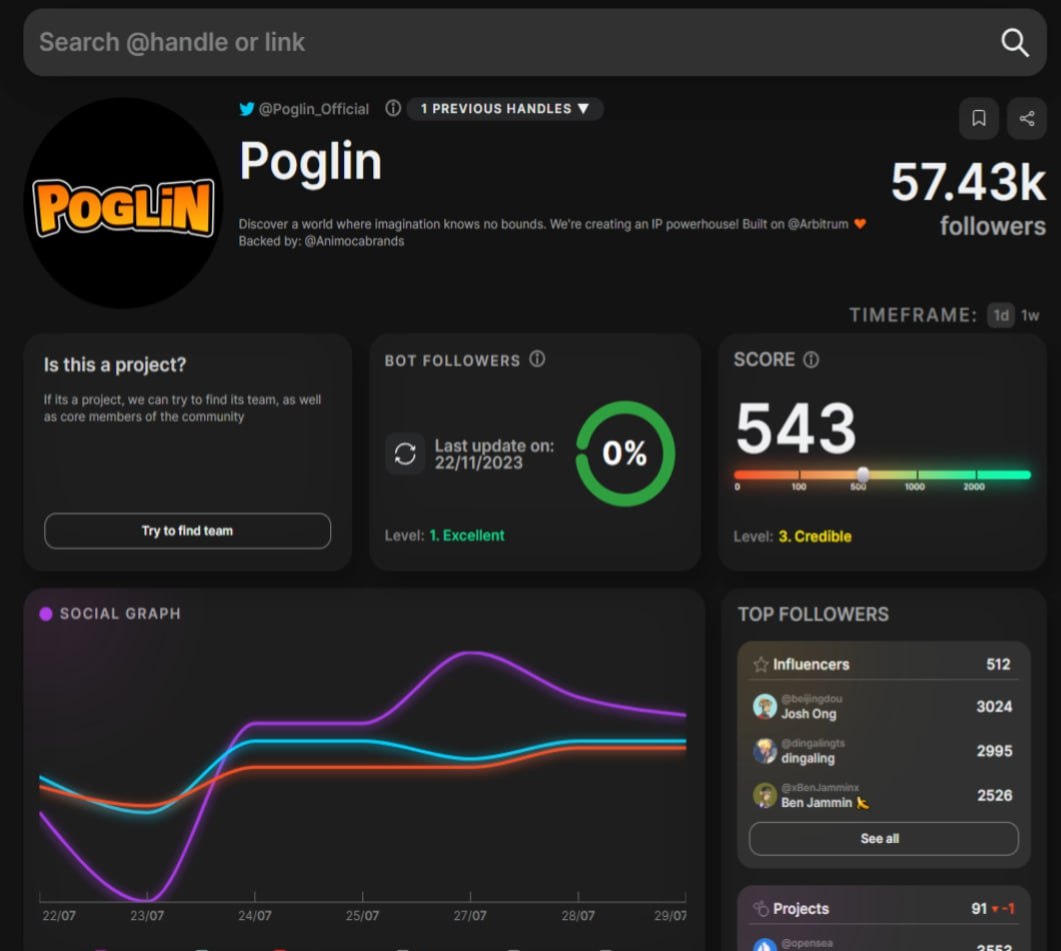
Task: Click dingaling's avatar
Action: (765, 751)
